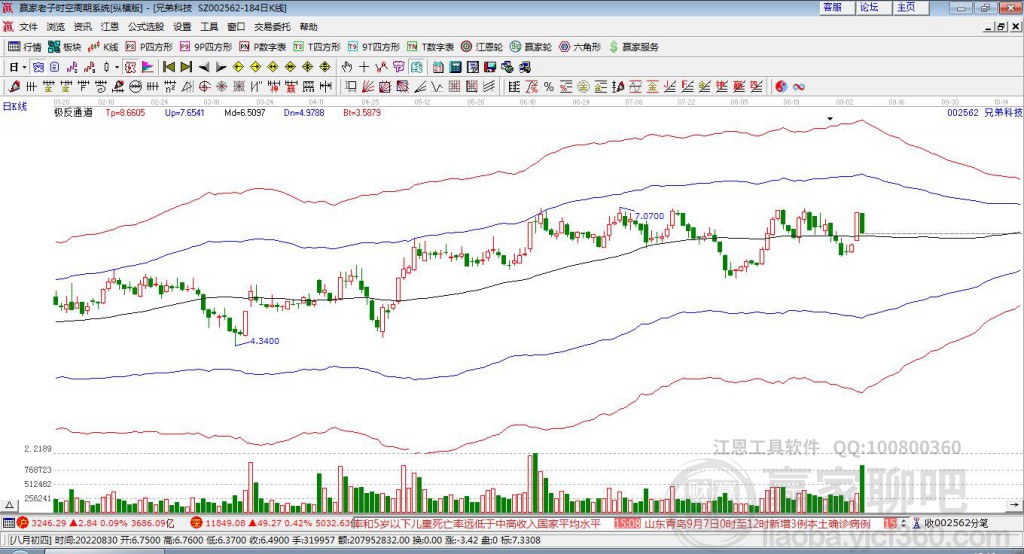This screenshot has width=1024, height=554.
Task: Click the Md=6.5097 indicator value
Action: click(x=245, y=112)
